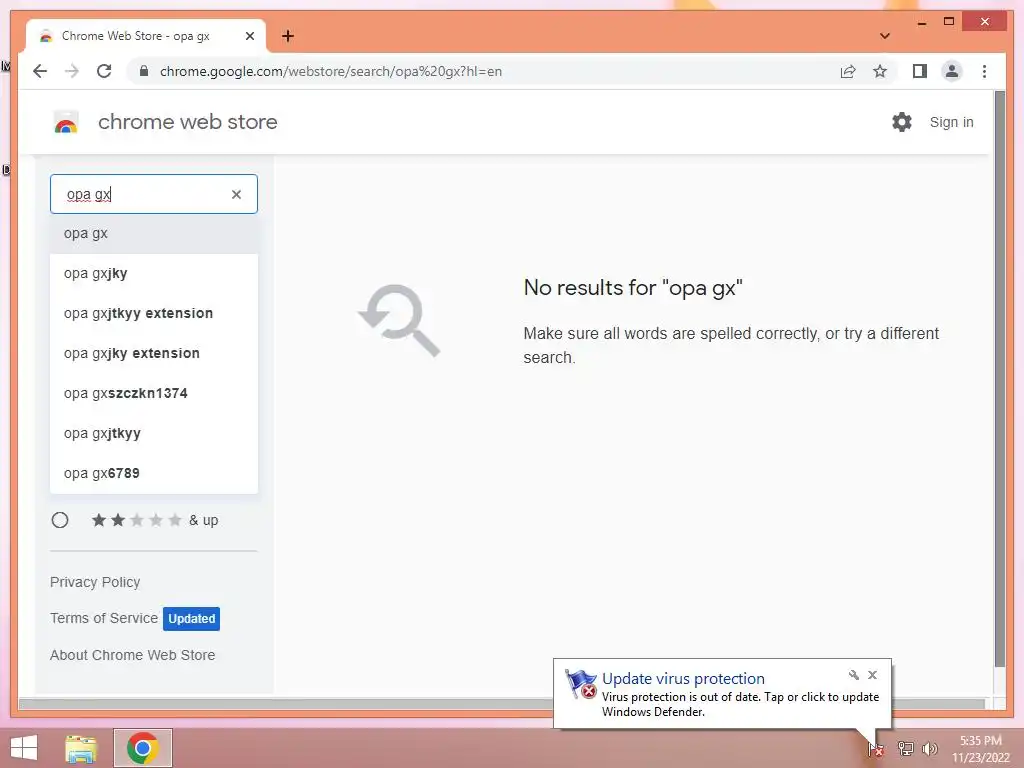Clear the search box text
This screenshot has width=1024, height=768.
[x=236, y=194]
